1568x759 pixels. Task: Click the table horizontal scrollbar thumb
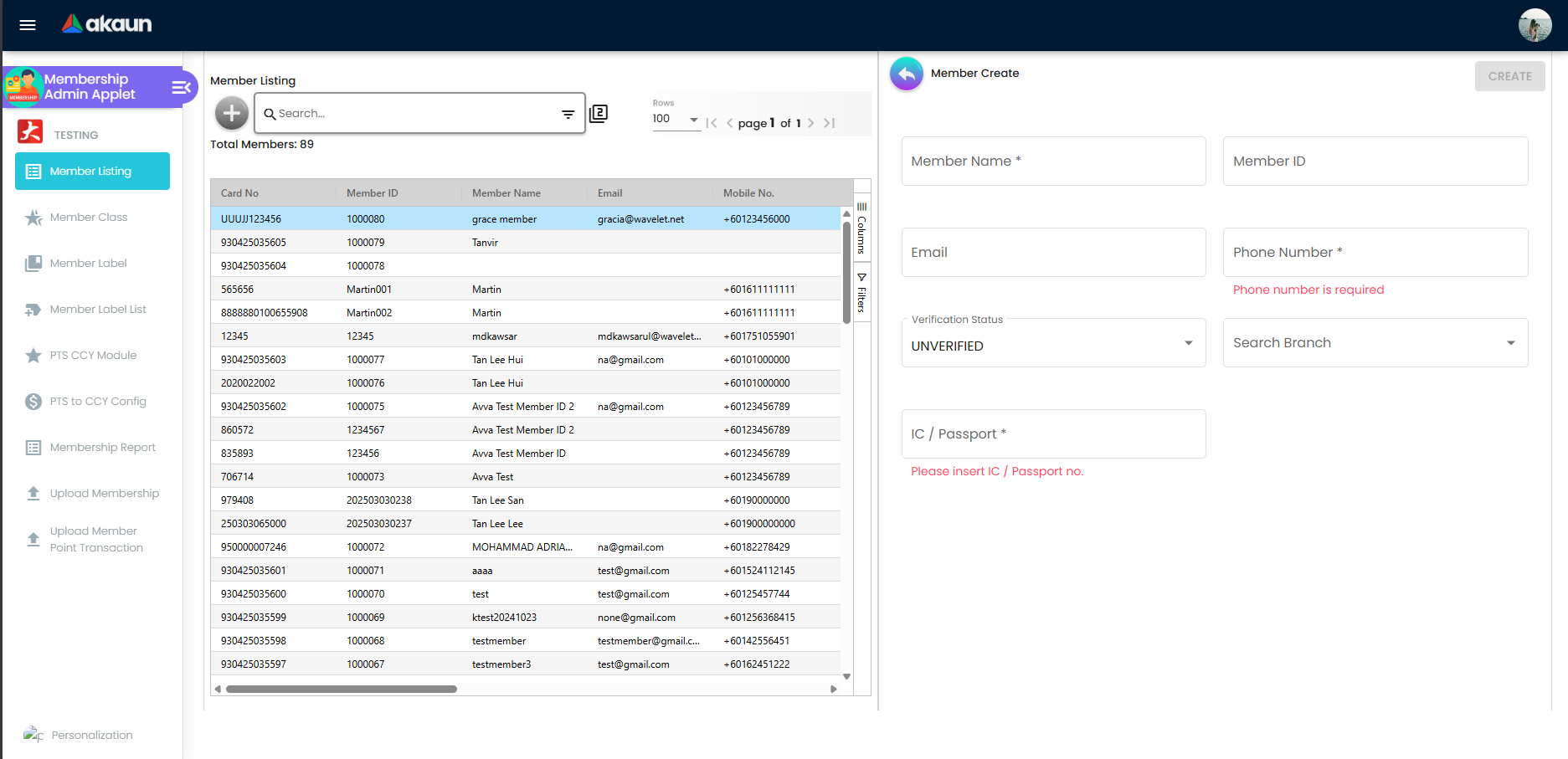[x=342, y=690]
